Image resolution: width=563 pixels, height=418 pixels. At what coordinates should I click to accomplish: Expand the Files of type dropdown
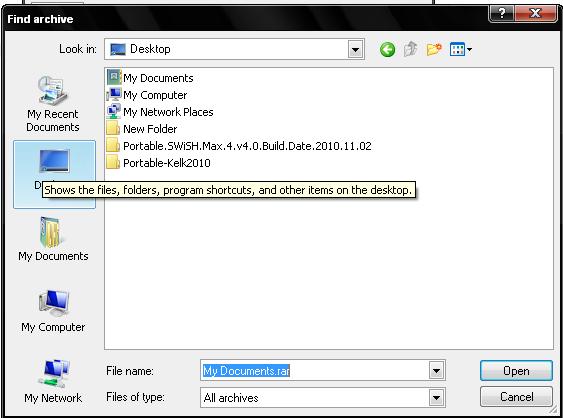[436, 398]
